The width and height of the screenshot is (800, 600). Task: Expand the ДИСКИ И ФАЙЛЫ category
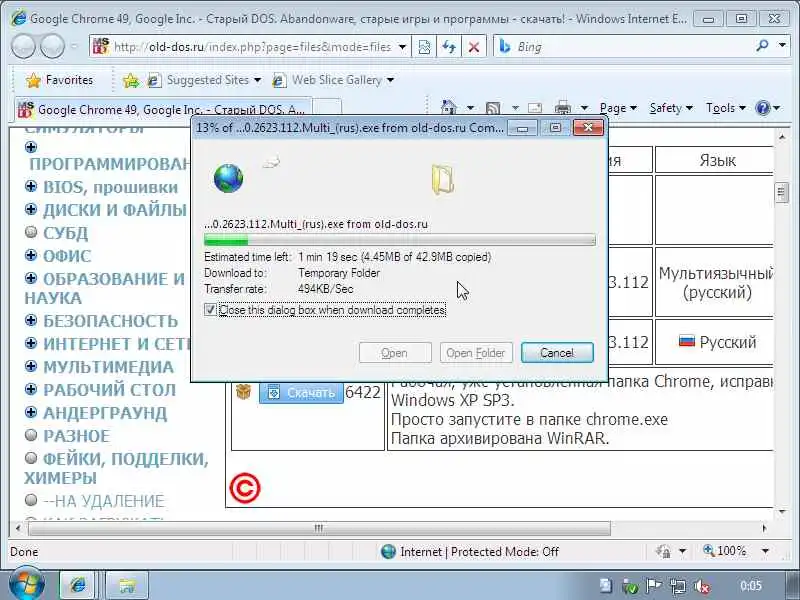[x=31, y=209]
